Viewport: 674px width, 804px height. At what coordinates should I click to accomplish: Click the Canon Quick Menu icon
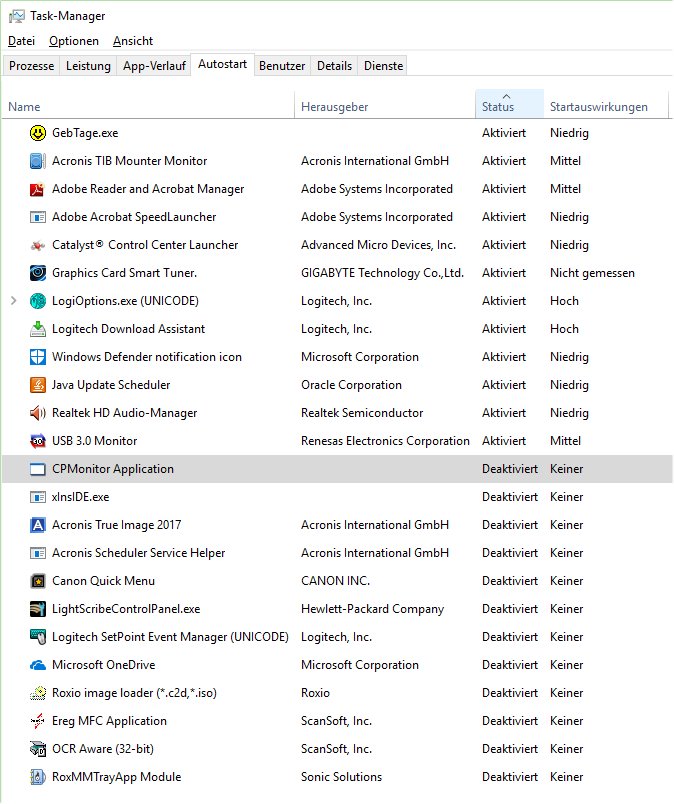click(x=37, y=581)
